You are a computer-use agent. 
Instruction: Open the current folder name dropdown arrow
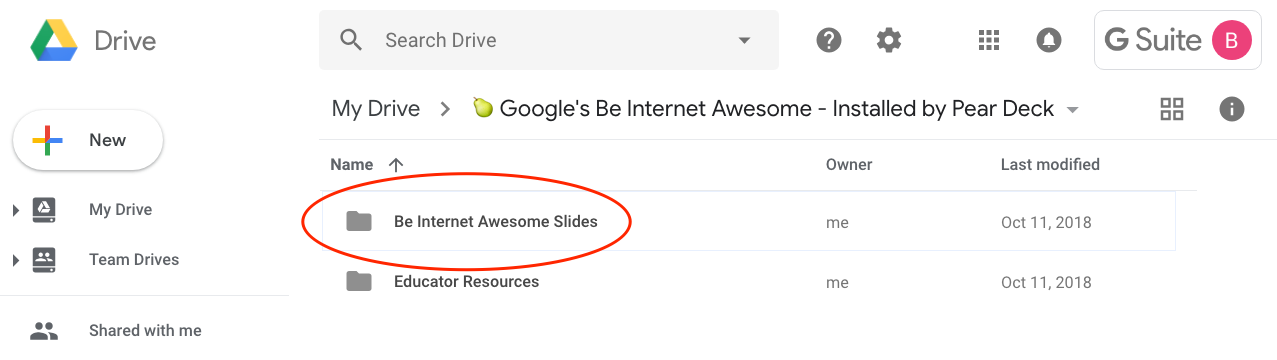pos(1073,110)
